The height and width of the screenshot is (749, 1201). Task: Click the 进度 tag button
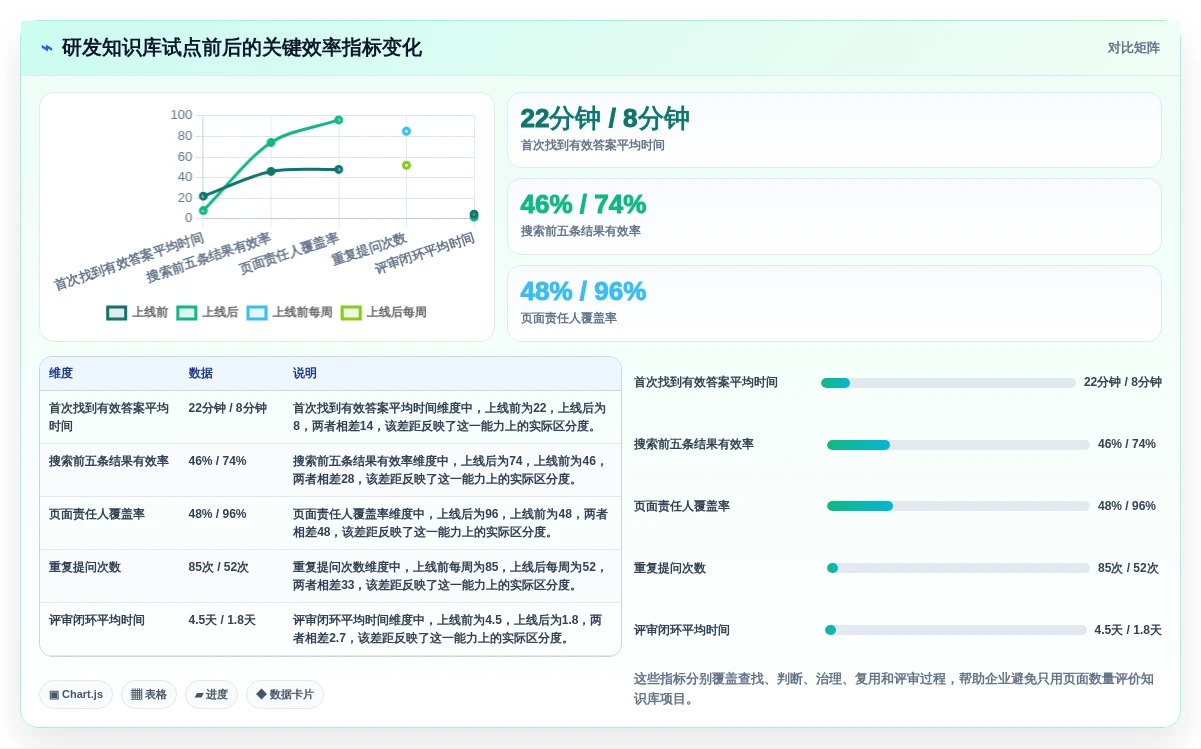tap(211, 694)
